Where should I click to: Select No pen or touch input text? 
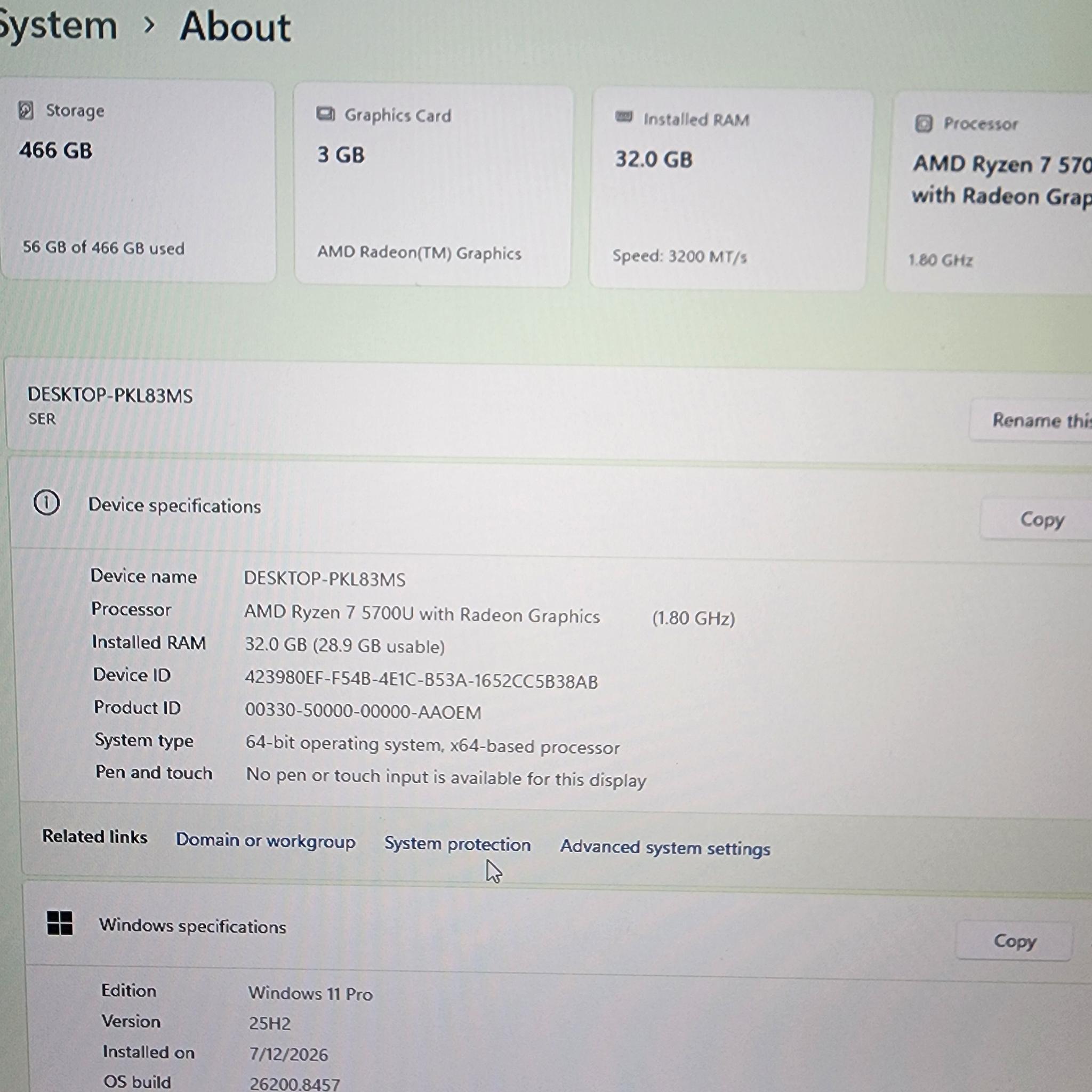point(446,777)
